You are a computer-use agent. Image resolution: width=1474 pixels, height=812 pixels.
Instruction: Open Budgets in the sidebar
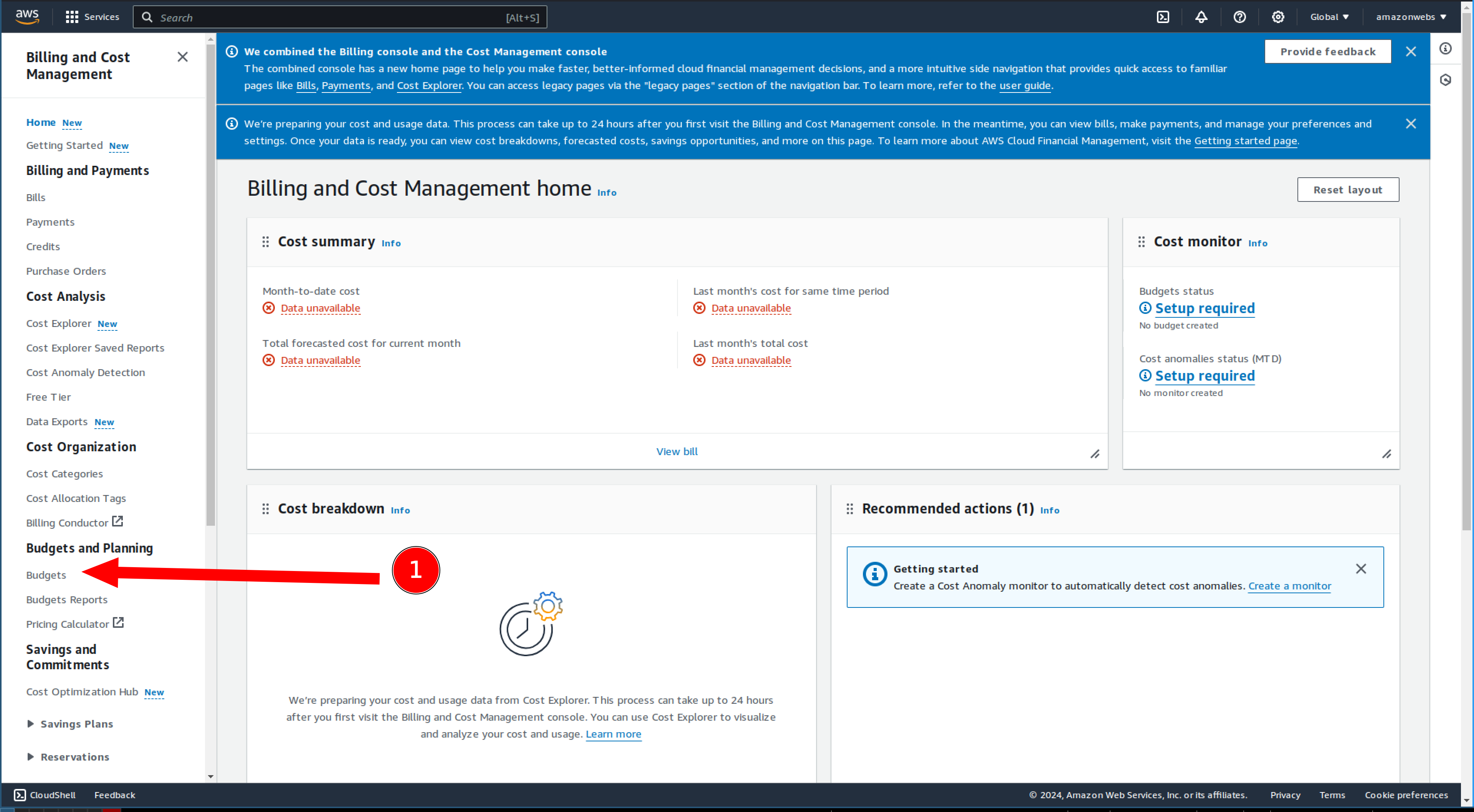(46, 575)
